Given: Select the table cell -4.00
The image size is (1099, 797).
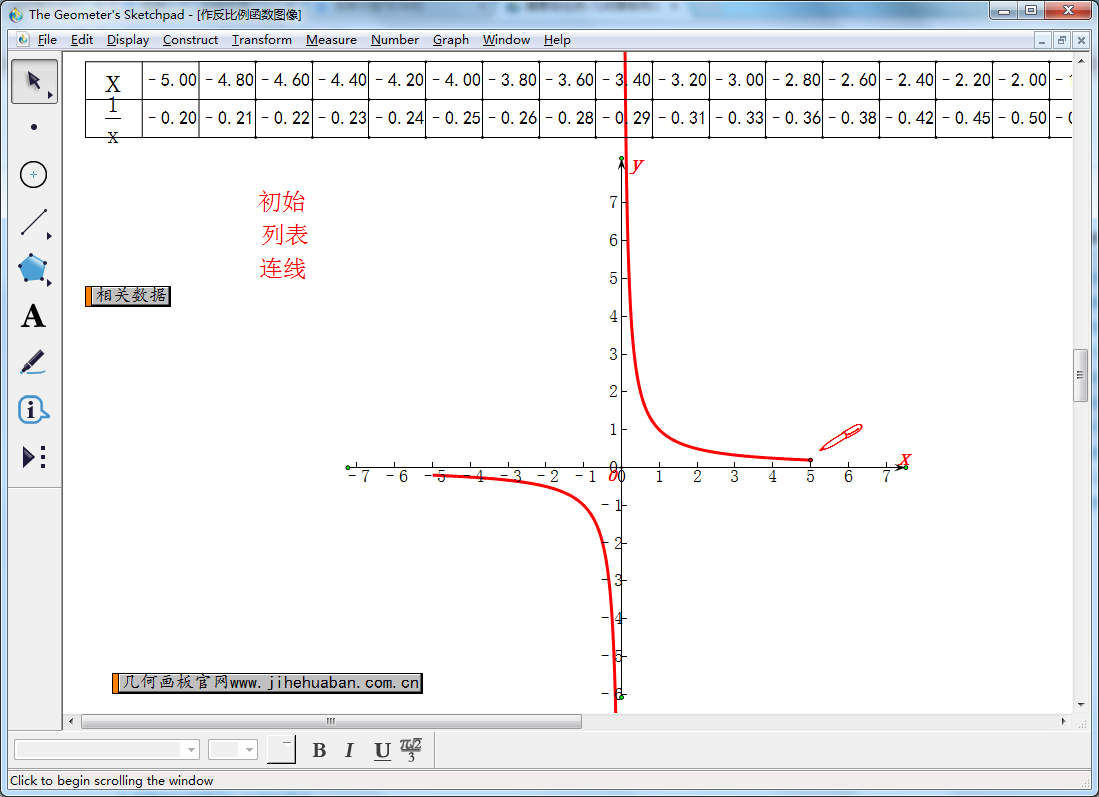Looking at the screenshot, I should [x=454, y=80].
